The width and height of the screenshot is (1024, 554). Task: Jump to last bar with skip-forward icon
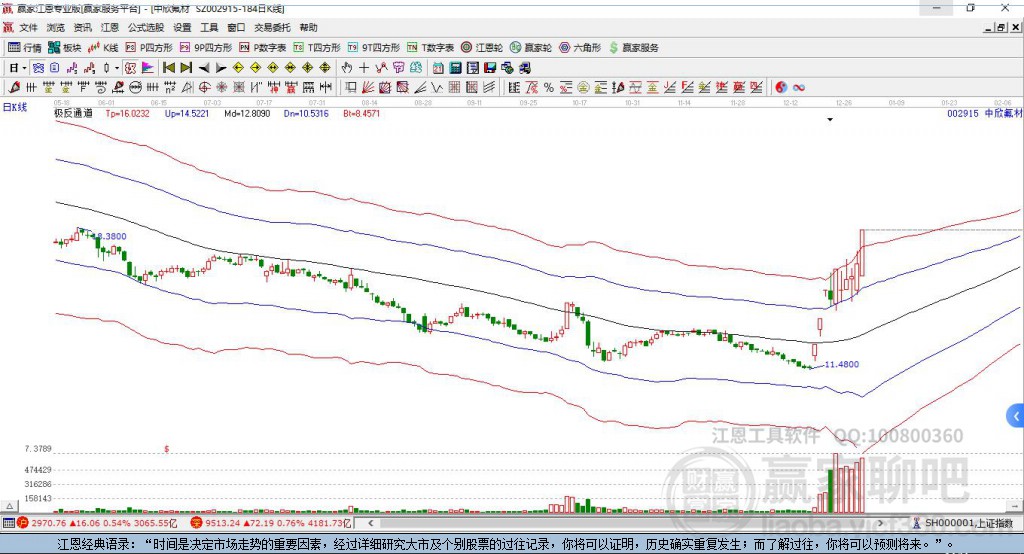(x=186, y=68)
